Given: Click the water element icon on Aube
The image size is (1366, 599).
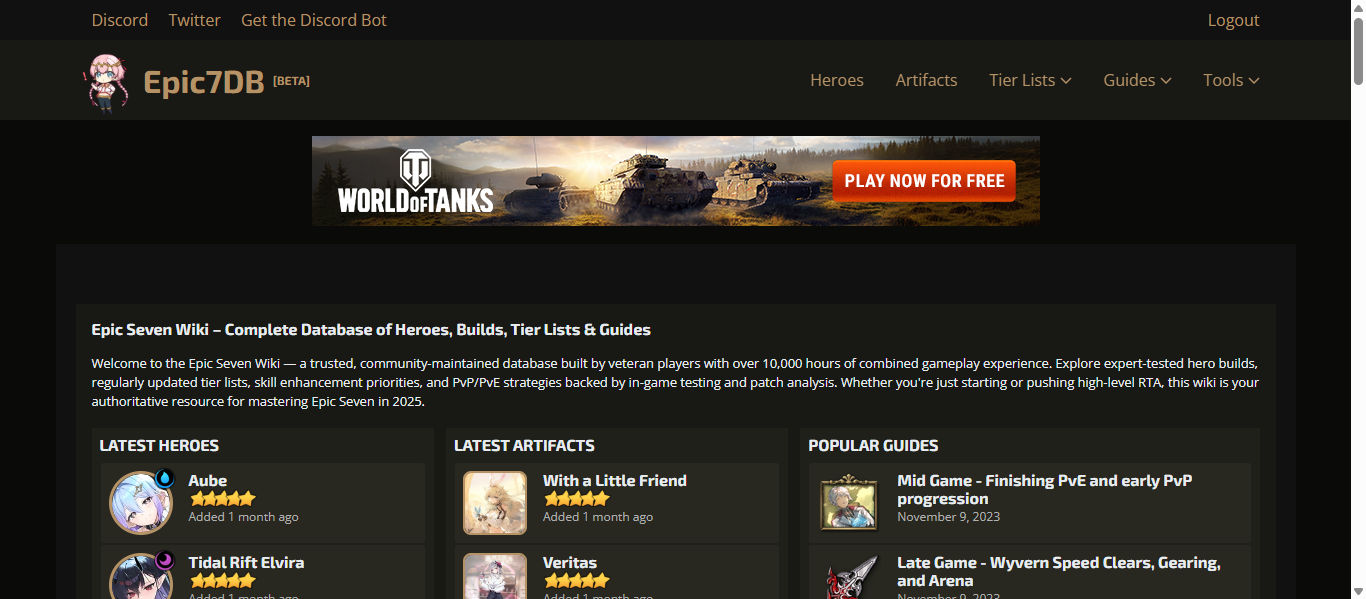Looking at the screenshot, I should (x=164, y=477).
